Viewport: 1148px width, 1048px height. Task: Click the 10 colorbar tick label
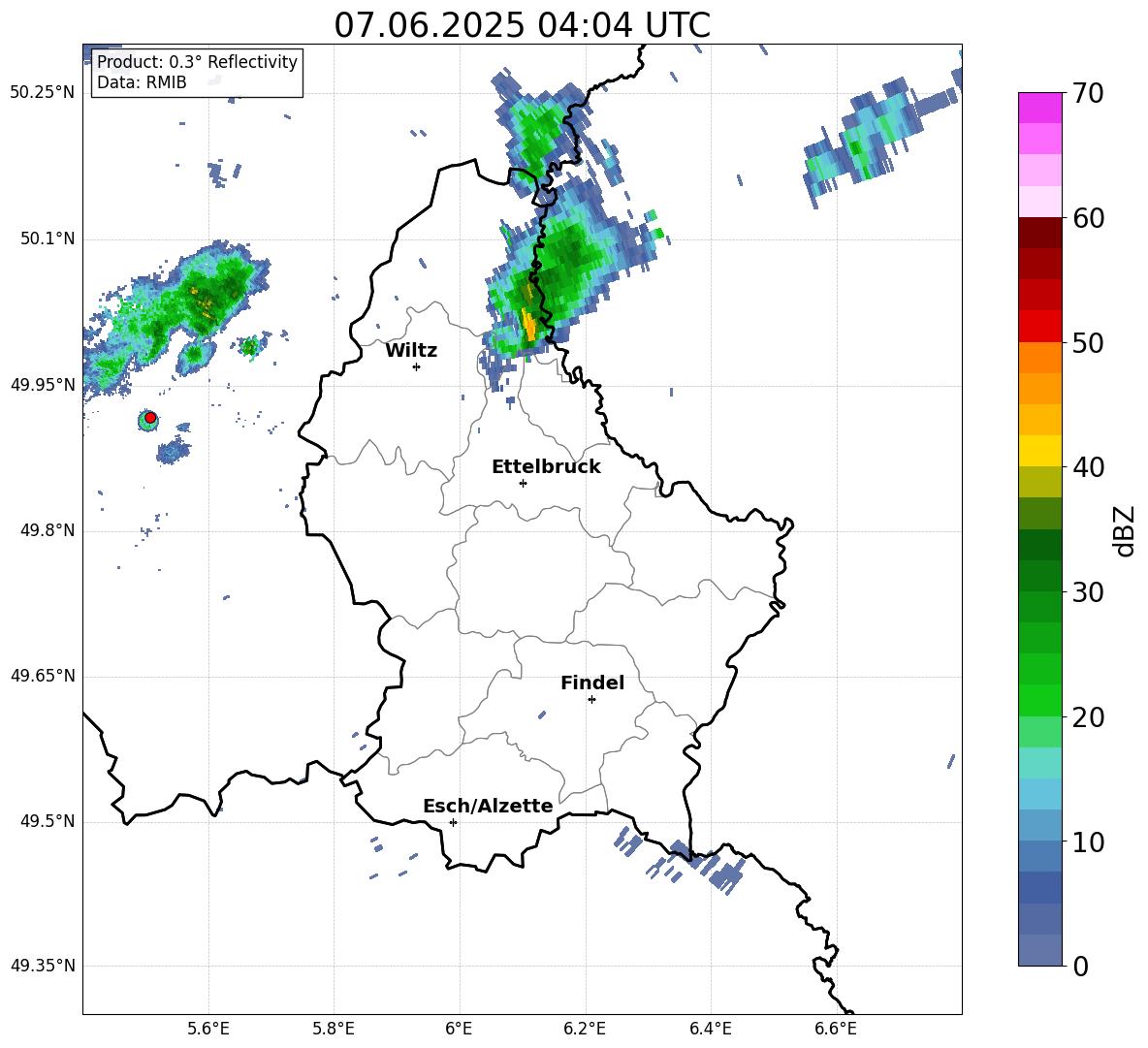tap(1088, 842)
